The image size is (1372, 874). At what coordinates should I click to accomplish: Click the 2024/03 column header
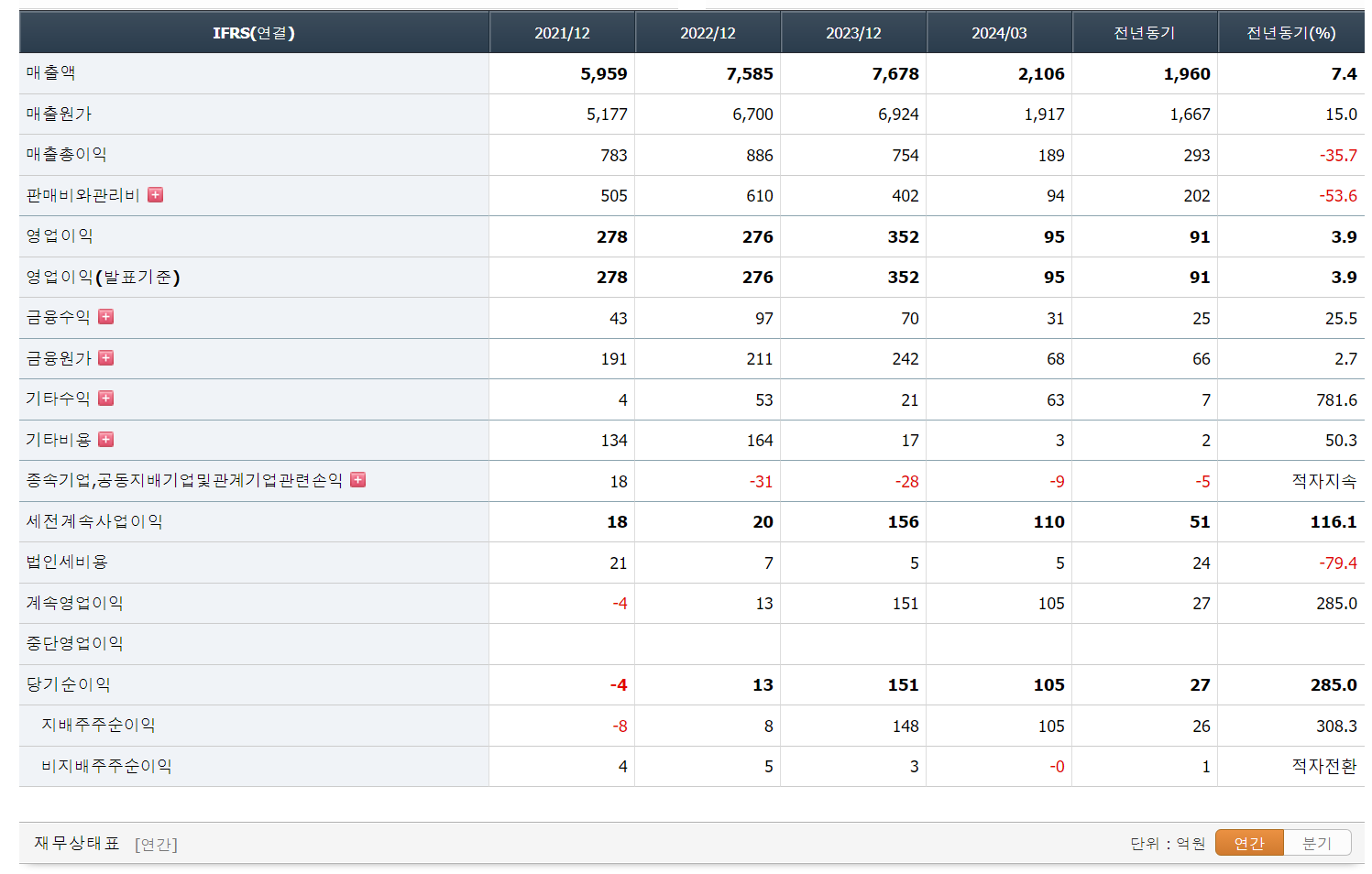coord(999,33)
